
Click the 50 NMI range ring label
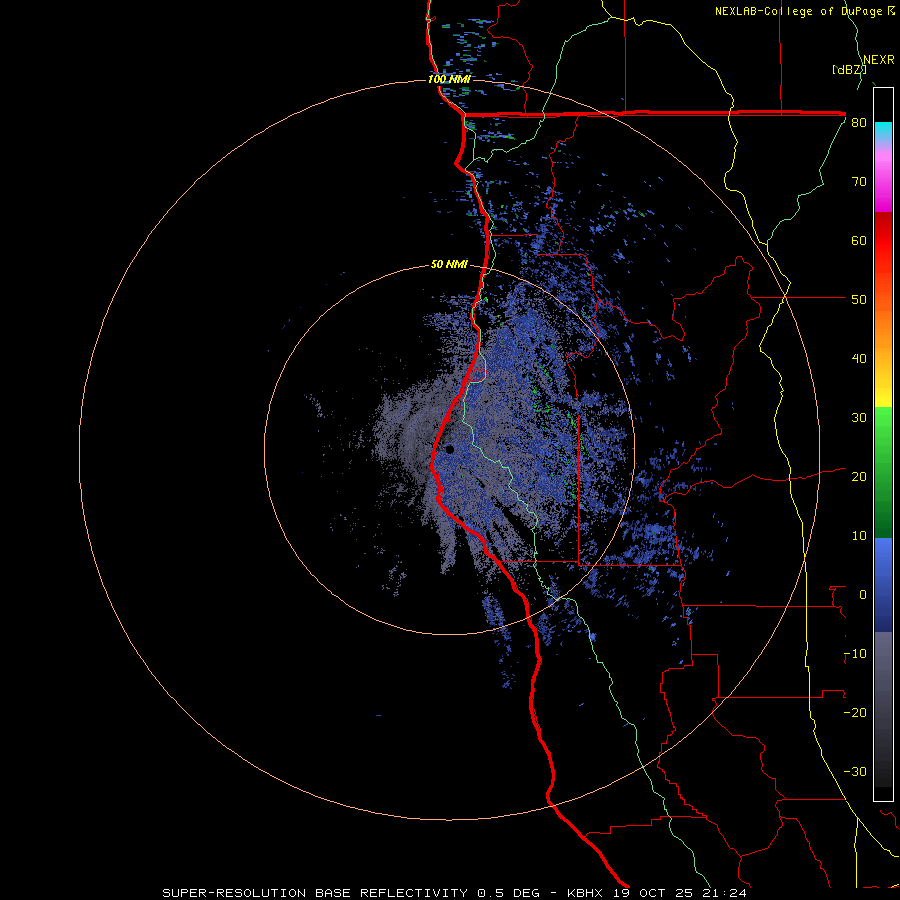click(449, 264)
